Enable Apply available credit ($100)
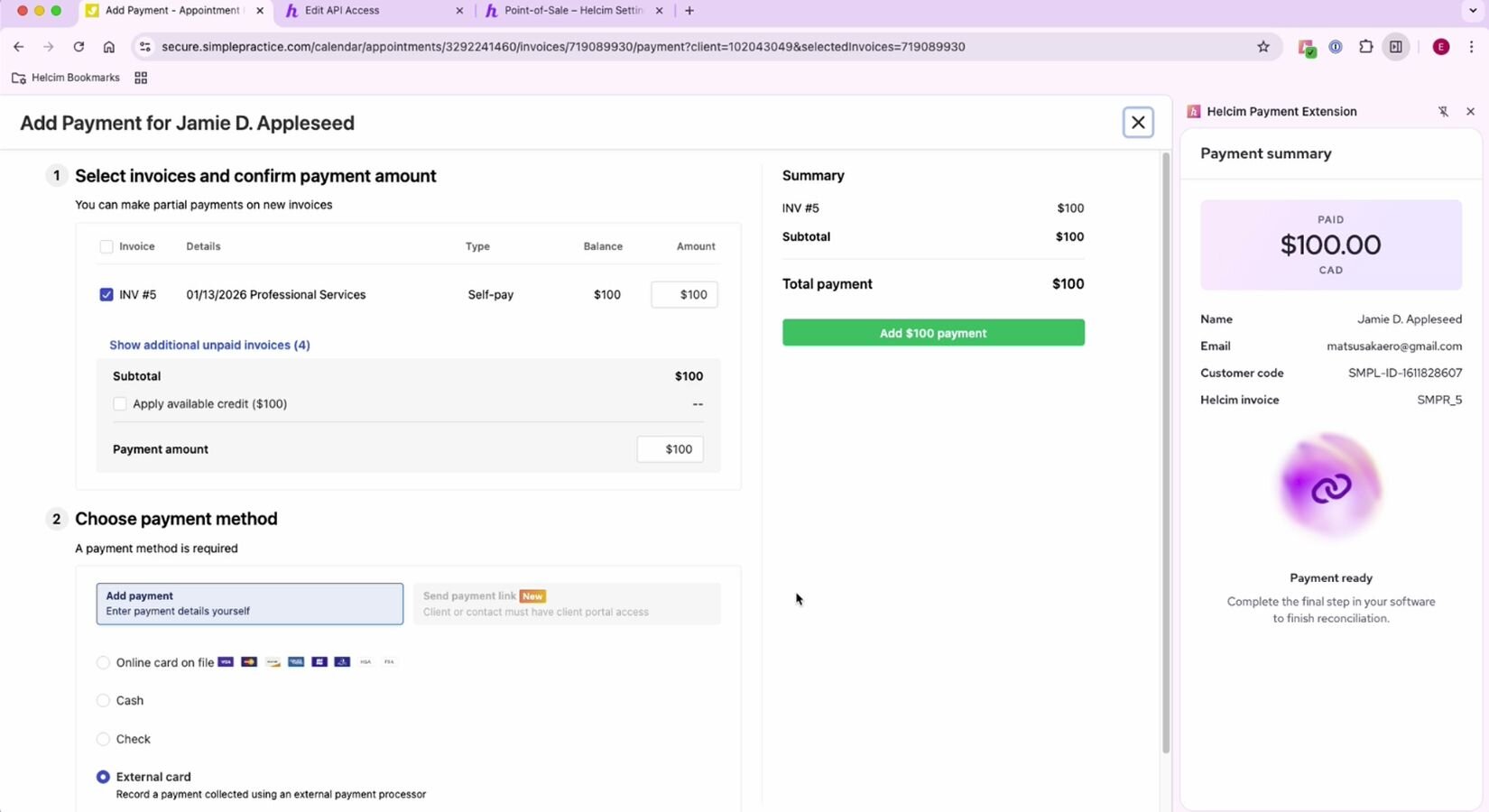The height and width of the screenshot is (812, 1489). tap(120, 404)
